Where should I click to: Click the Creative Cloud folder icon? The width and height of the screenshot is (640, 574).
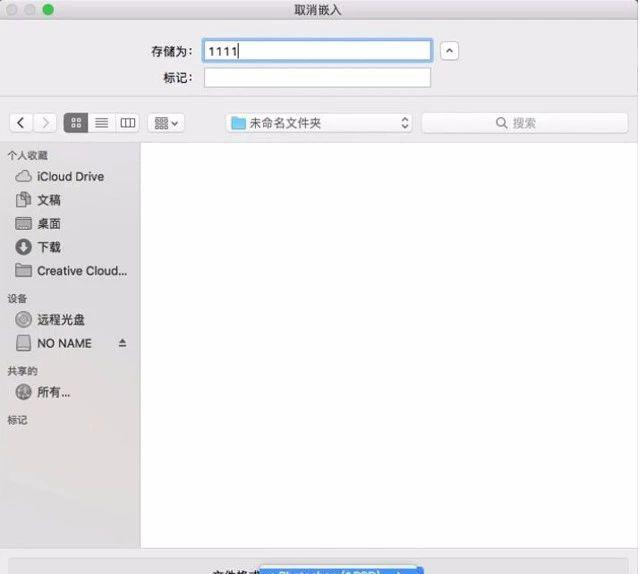[23, 270]
